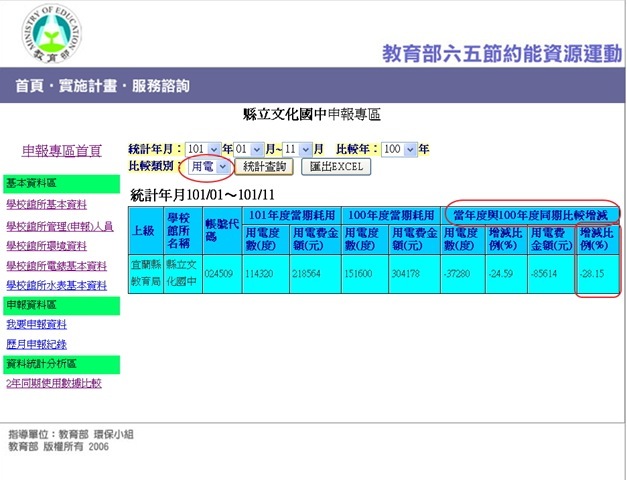Expand the statistics year dropdown showing 101
This screenshot has width=627, height=480.
pyautogui.click(x=203, y=149)
